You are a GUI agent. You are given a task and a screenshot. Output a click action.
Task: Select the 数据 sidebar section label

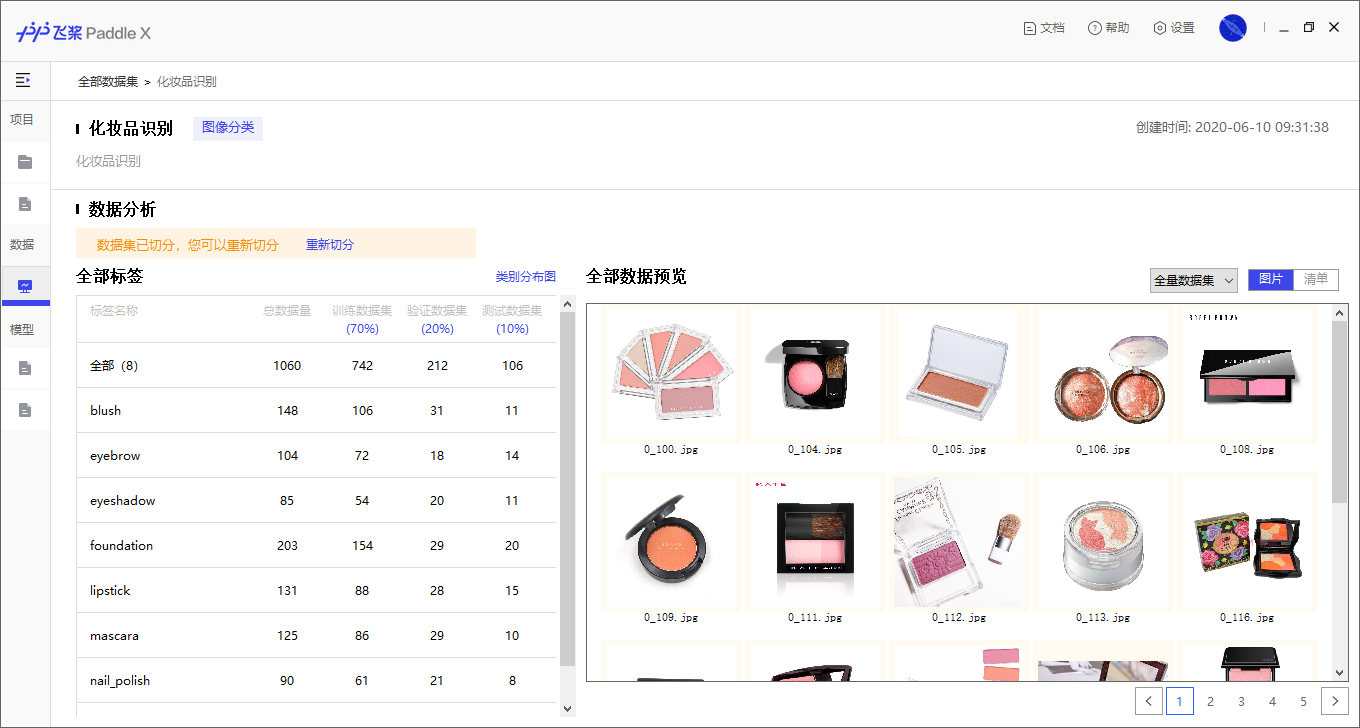click(22, 245)
